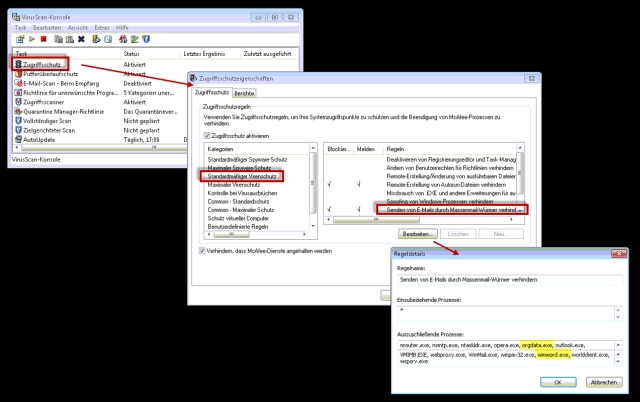Select Common - Standardschutz category

click(238, 202)
